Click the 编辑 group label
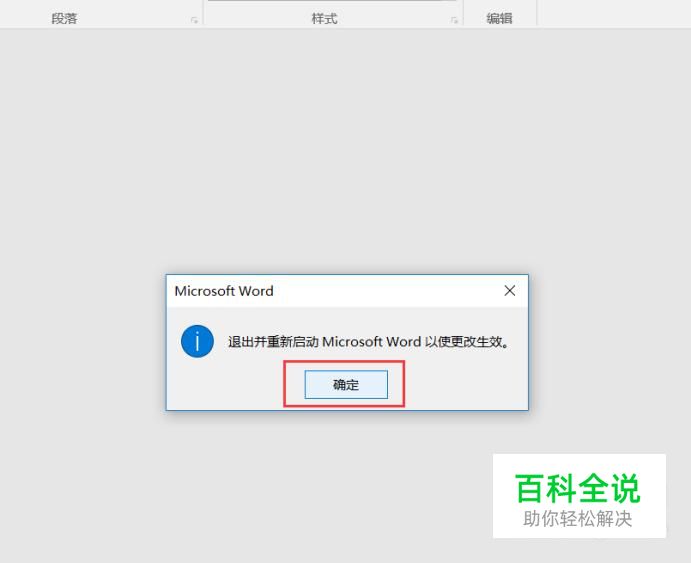Screen dimensions: 691x563 click(x=499, y=19)
